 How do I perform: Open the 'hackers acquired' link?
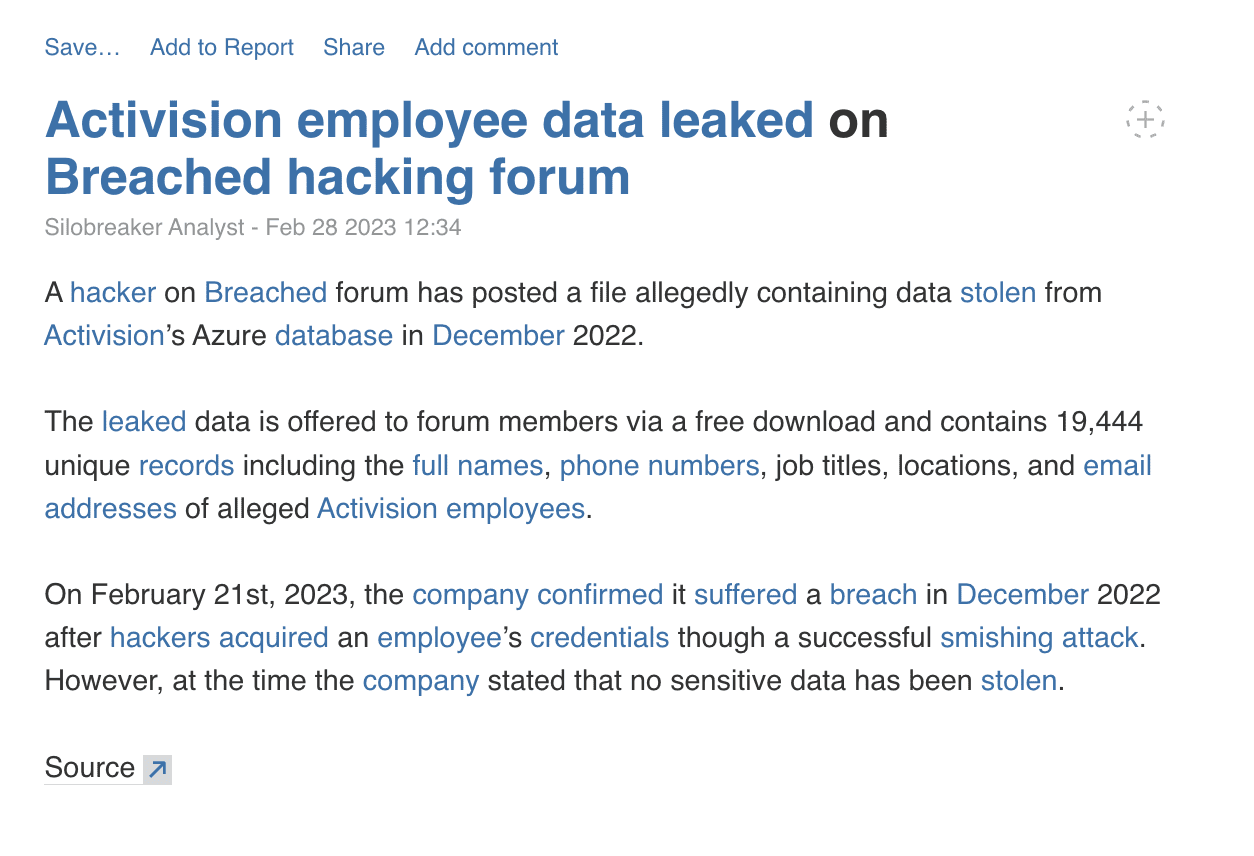[219, 637]
